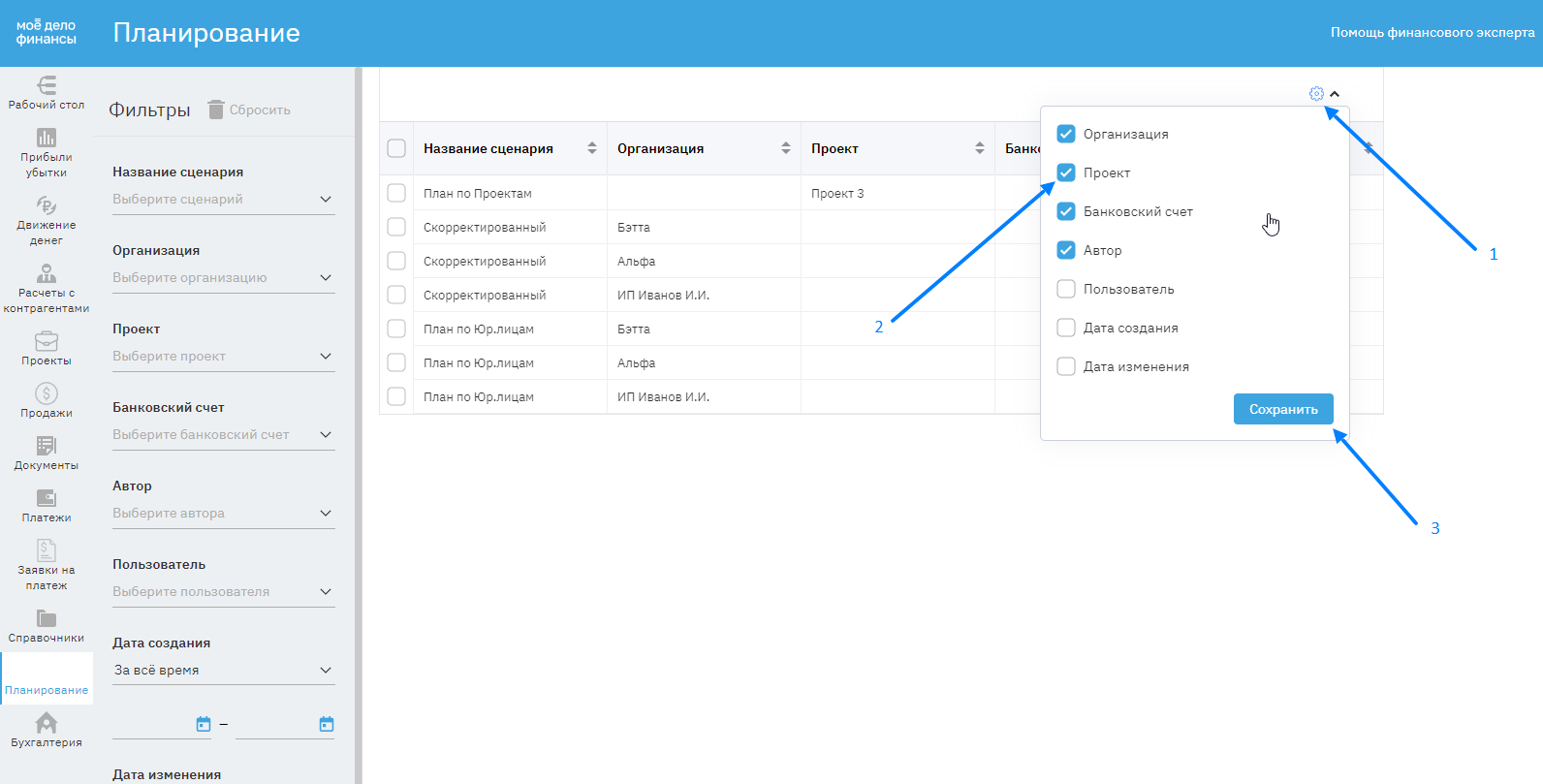The width and height of the screenshot is (1543, 784).
Task: Open the Расчеты с контрагентами icon
Action: [47, 273]
